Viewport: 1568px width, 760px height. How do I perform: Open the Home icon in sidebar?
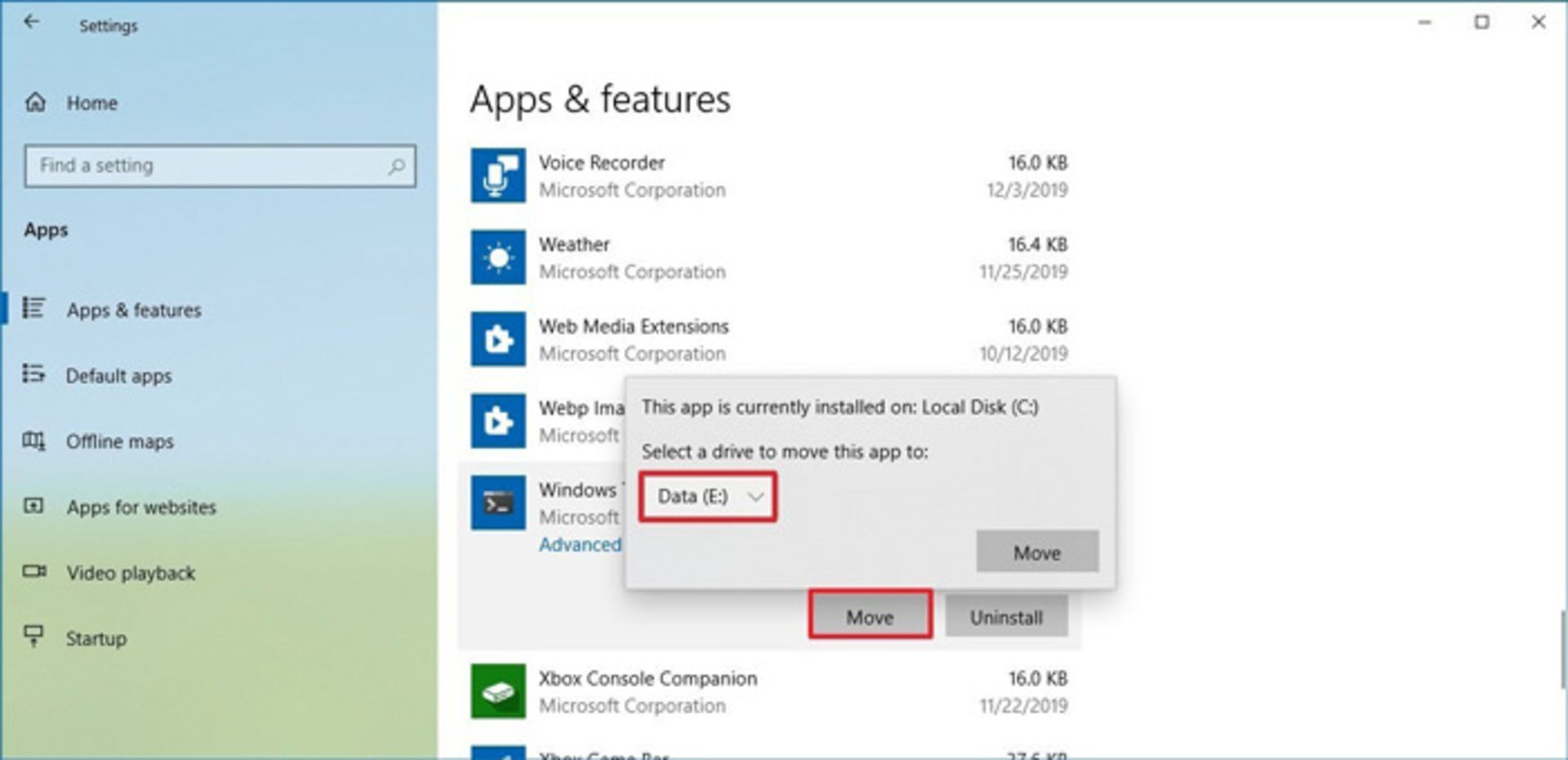[x=35, y=102]
